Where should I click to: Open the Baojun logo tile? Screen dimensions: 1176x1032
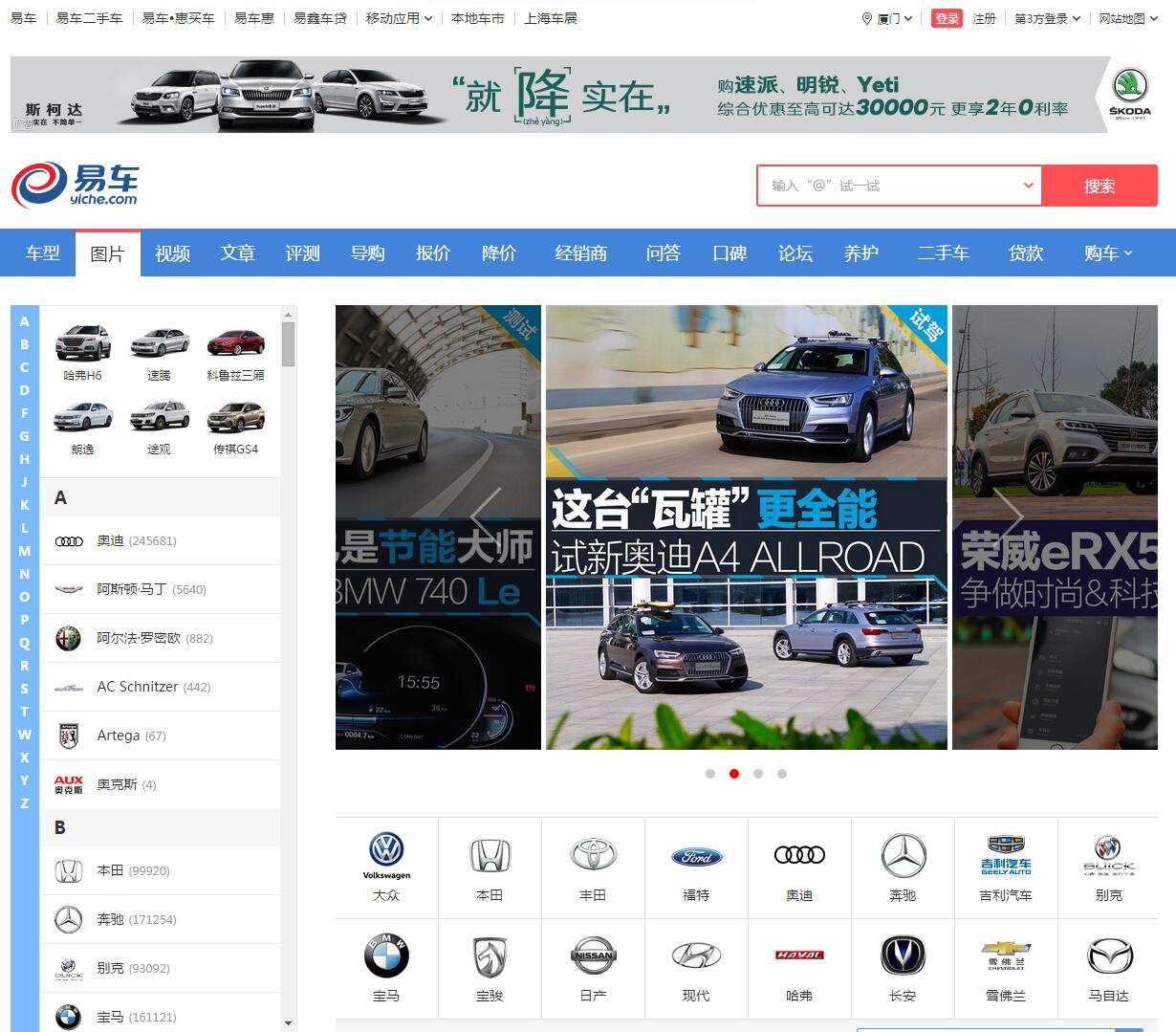point(490,968)
